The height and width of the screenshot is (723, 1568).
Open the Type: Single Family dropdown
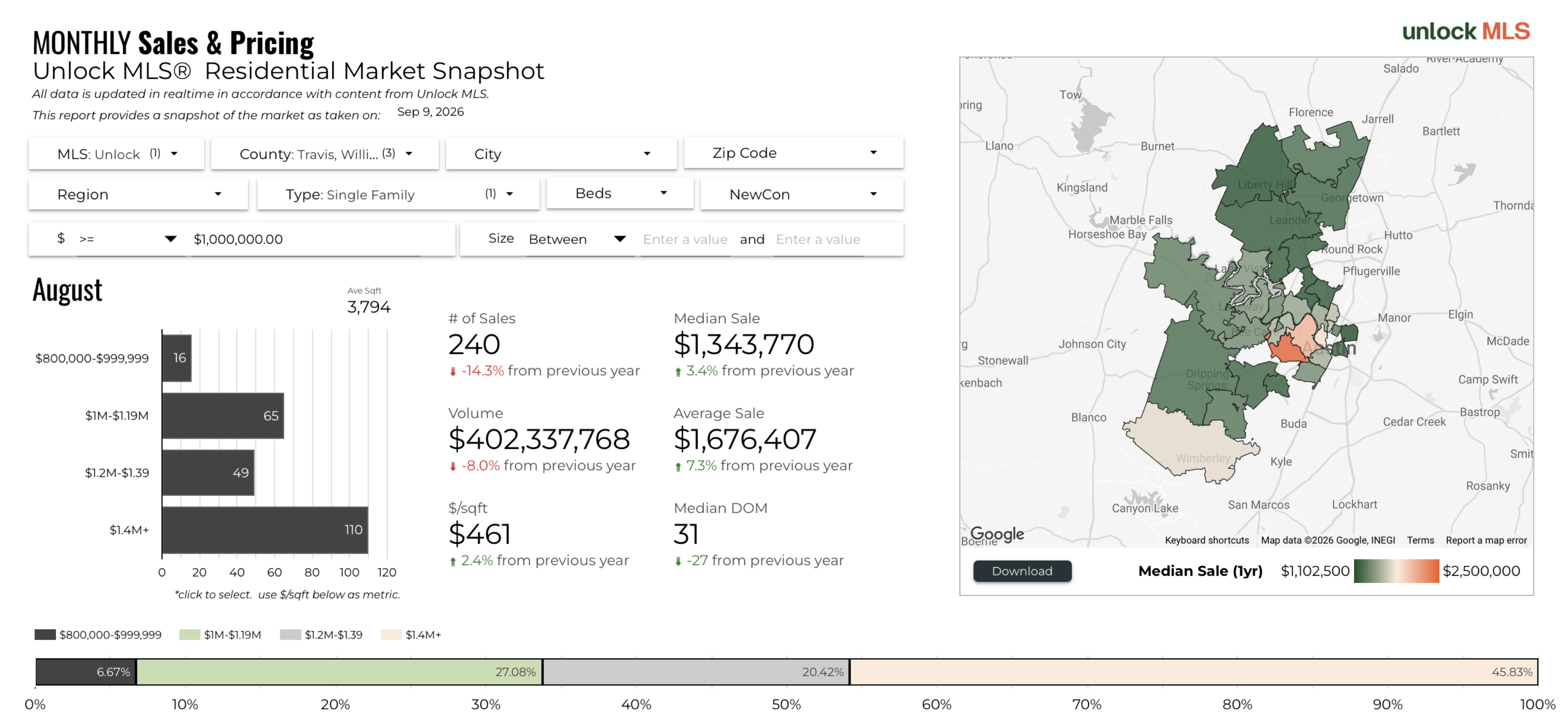click(398, 194)
